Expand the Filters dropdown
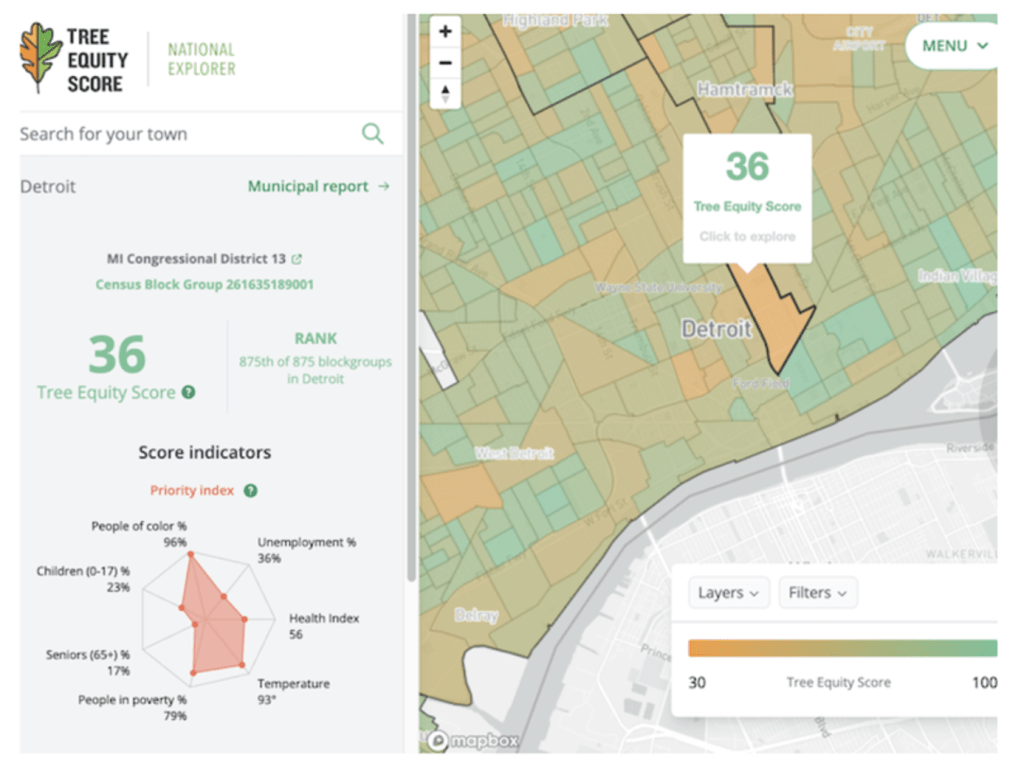The height and width of the screenshot is (780, 1024). pos(817,593)
